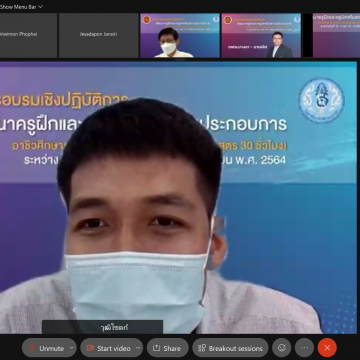Open video options arrow beside Start video
Image resolution: width=360 pixels, height=360 pixels.
pos(139,348)
